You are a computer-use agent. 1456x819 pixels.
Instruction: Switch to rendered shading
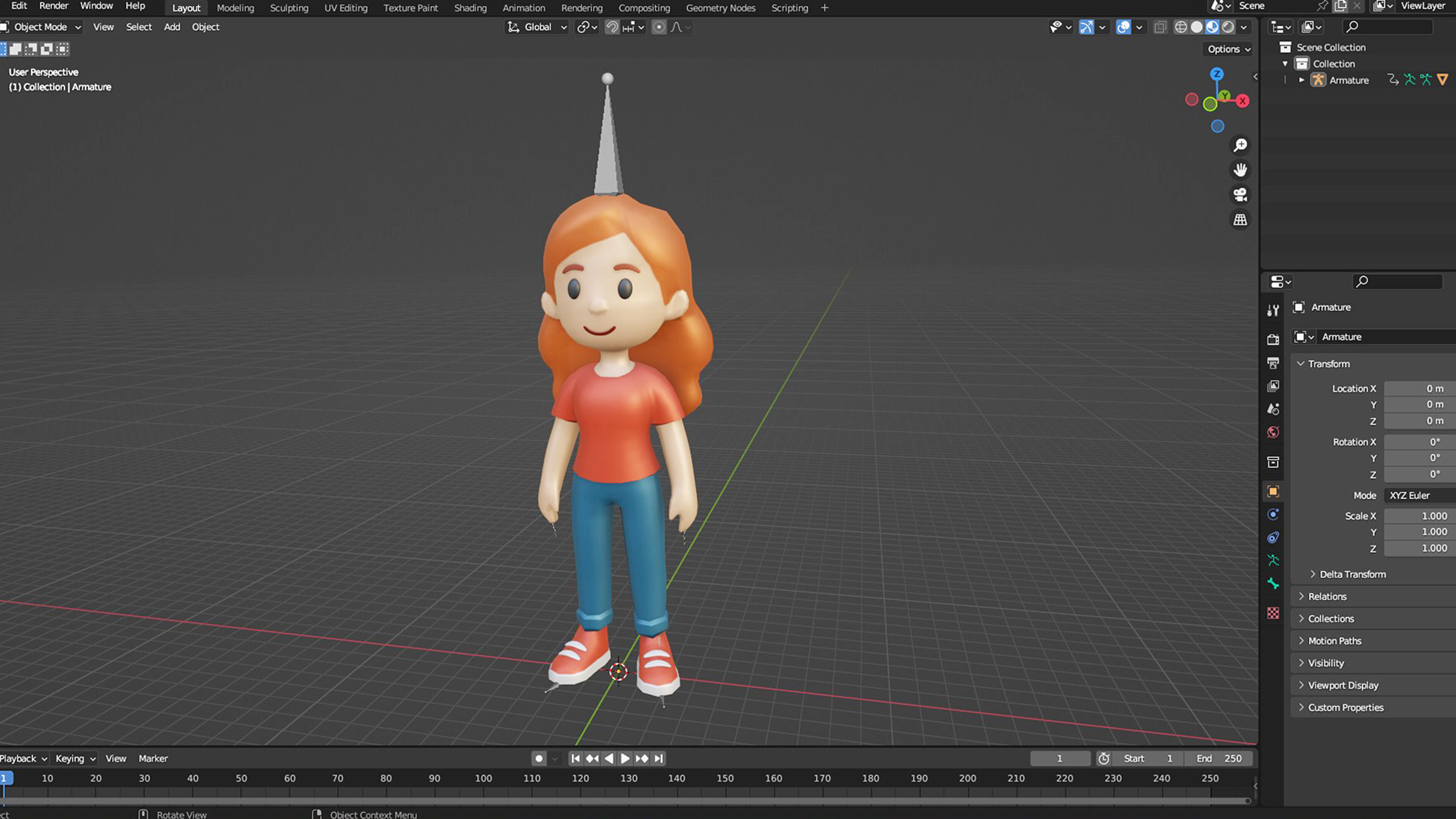[1228, 27]
